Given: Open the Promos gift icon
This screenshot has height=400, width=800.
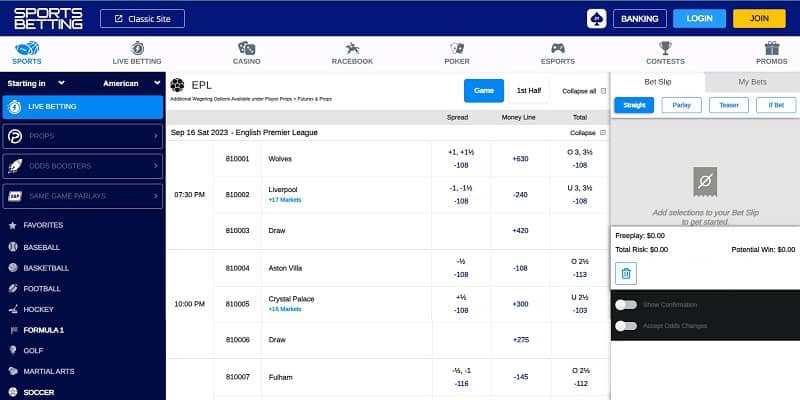Looking at the screenshot, I should (771, 48).
